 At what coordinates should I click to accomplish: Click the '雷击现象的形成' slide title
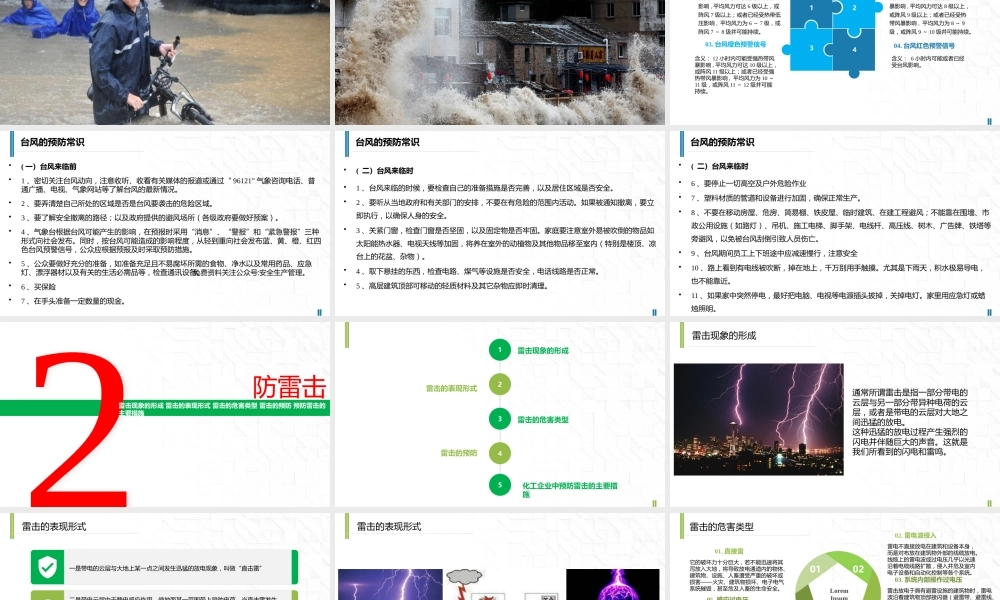point(723,335)
